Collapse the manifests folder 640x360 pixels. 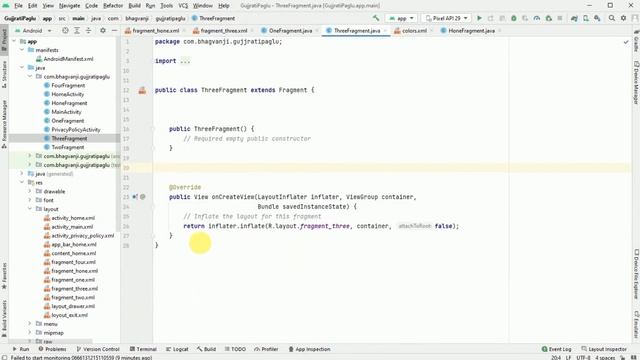pyautogui.click(x=22, y=50)
